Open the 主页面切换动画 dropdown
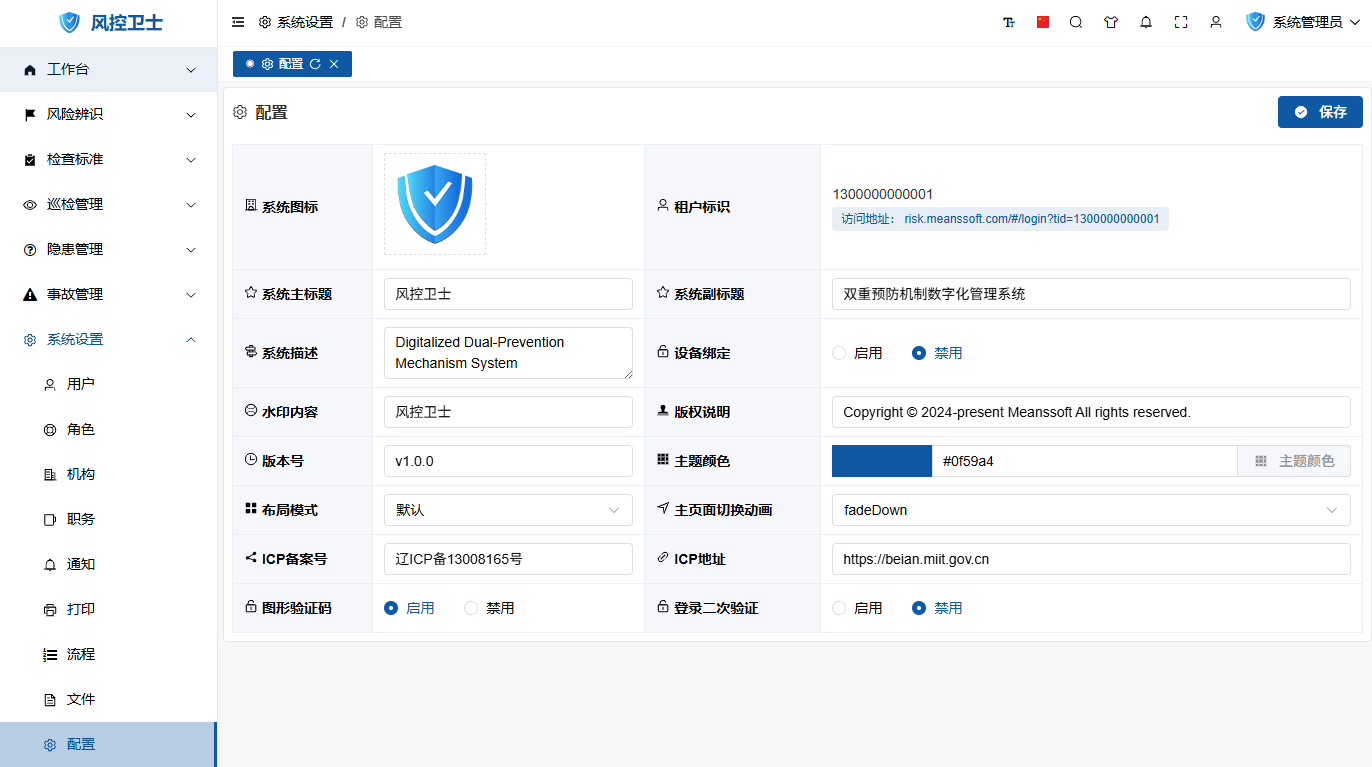 (x=1090, y=510)
